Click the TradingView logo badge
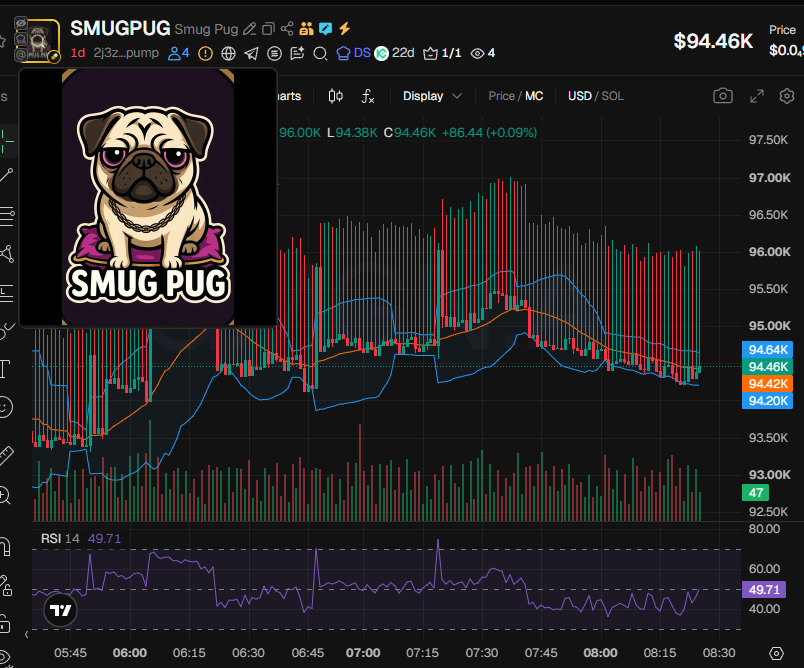 (61, 610)
